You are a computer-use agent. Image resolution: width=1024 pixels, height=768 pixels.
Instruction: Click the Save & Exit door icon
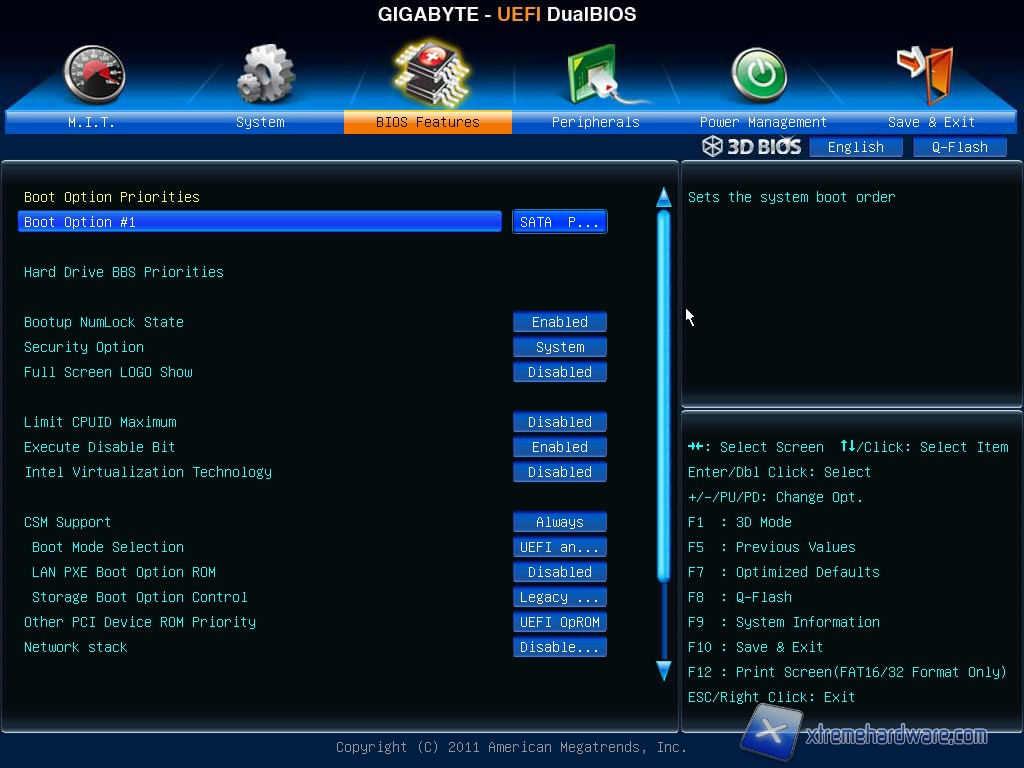click(x=927, y=74)
